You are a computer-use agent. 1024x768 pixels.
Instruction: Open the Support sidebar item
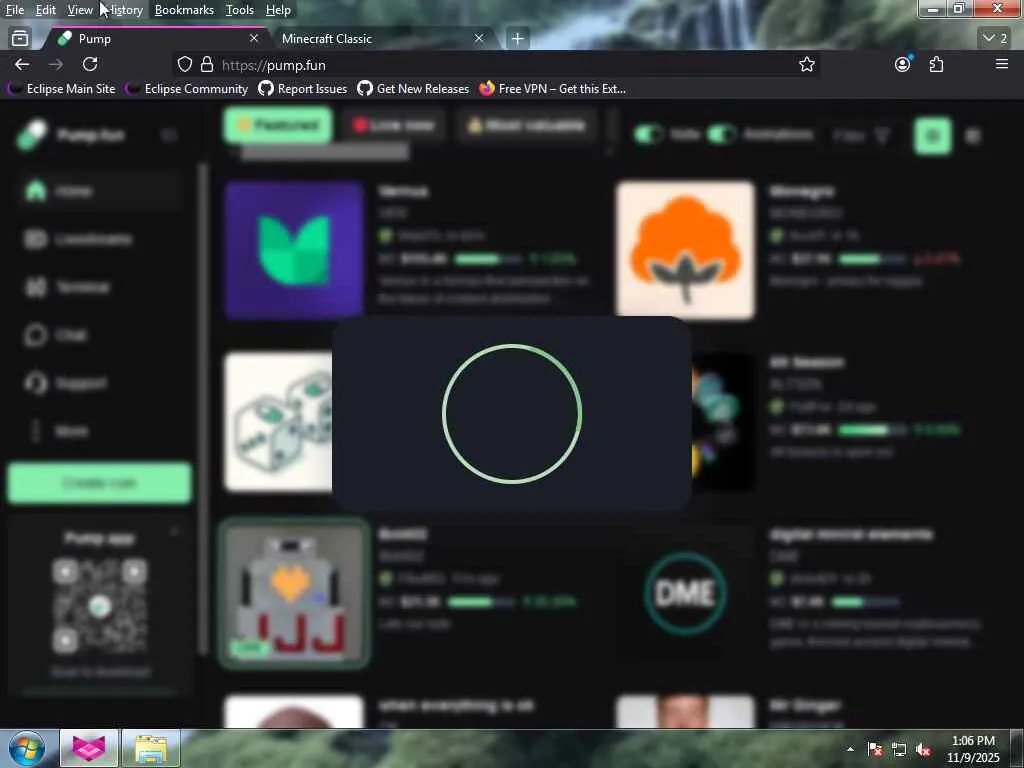click(x=98, y=383)
